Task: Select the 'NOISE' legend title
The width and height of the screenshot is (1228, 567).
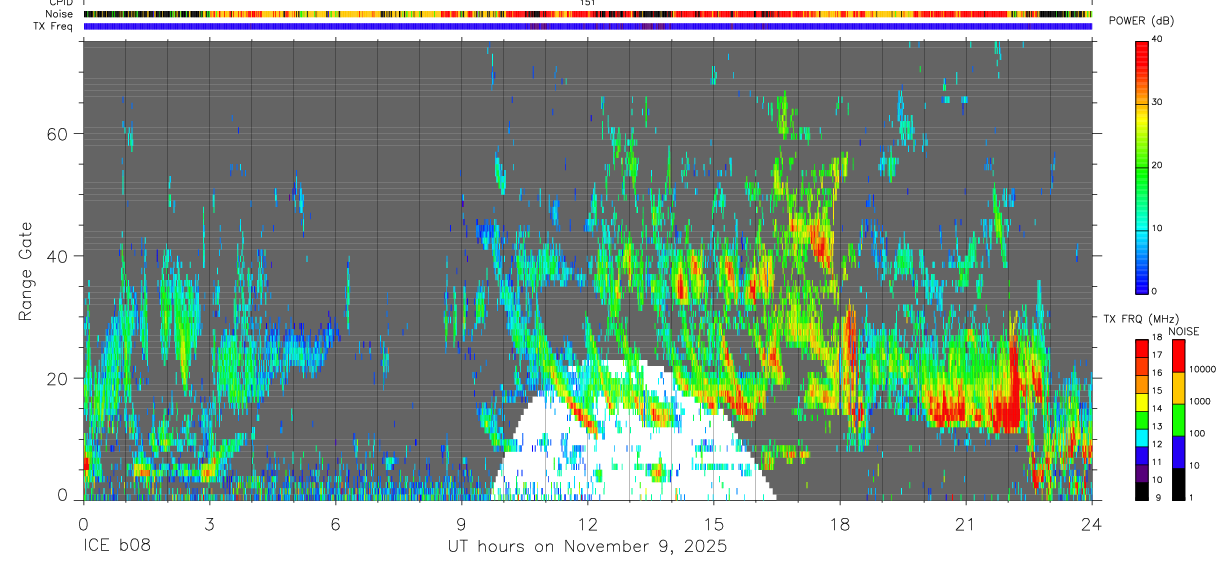Action: (x=1183, y=330)
